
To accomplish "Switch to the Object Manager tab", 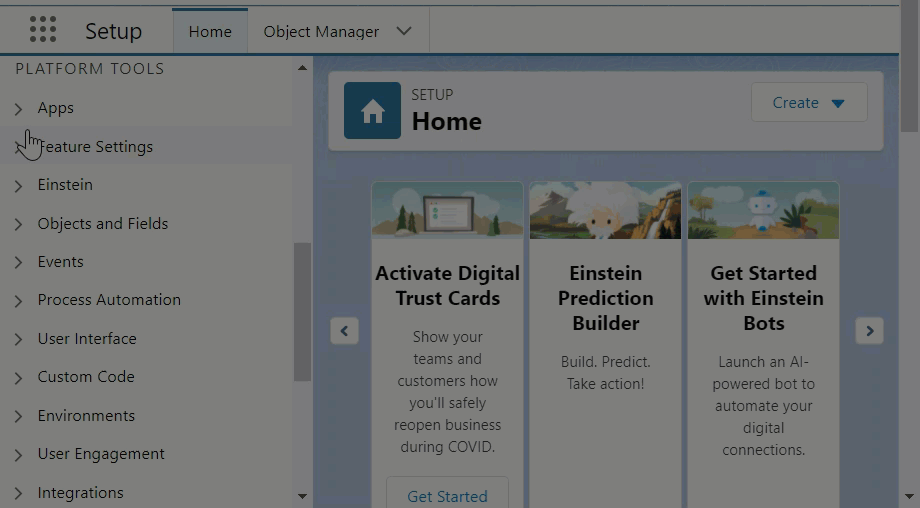I will click(x=321, y=31).
